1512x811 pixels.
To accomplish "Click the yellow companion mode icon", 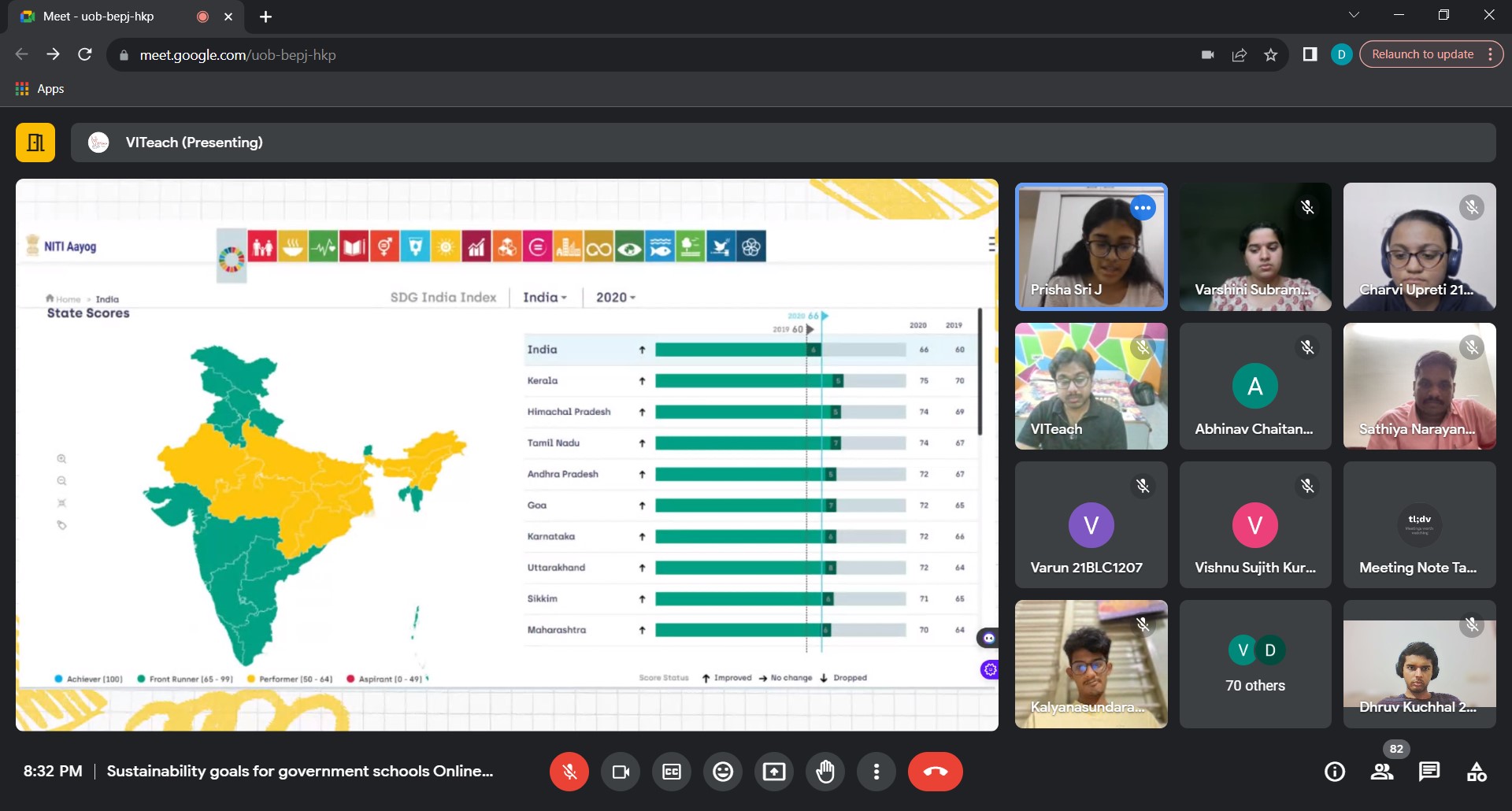I will click(x=35, y=143).
